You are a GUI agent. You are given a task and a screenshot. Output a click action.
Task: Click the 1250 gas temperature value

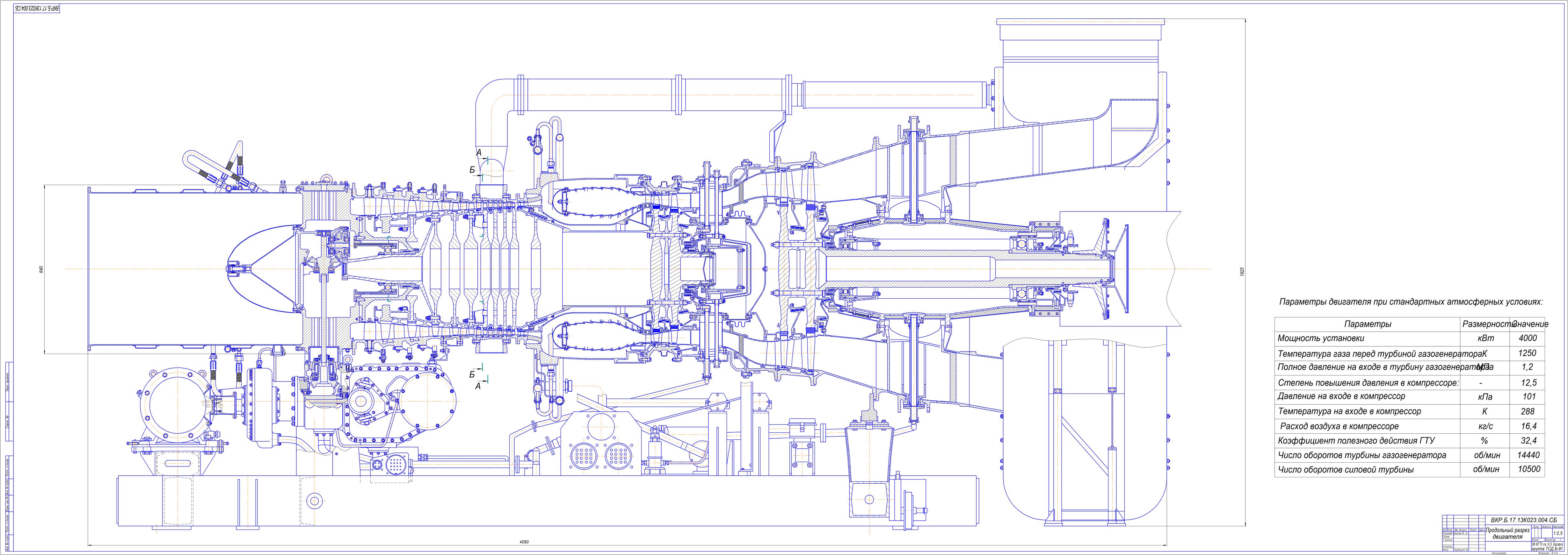pyautogui.click(x=1528, y=352)
